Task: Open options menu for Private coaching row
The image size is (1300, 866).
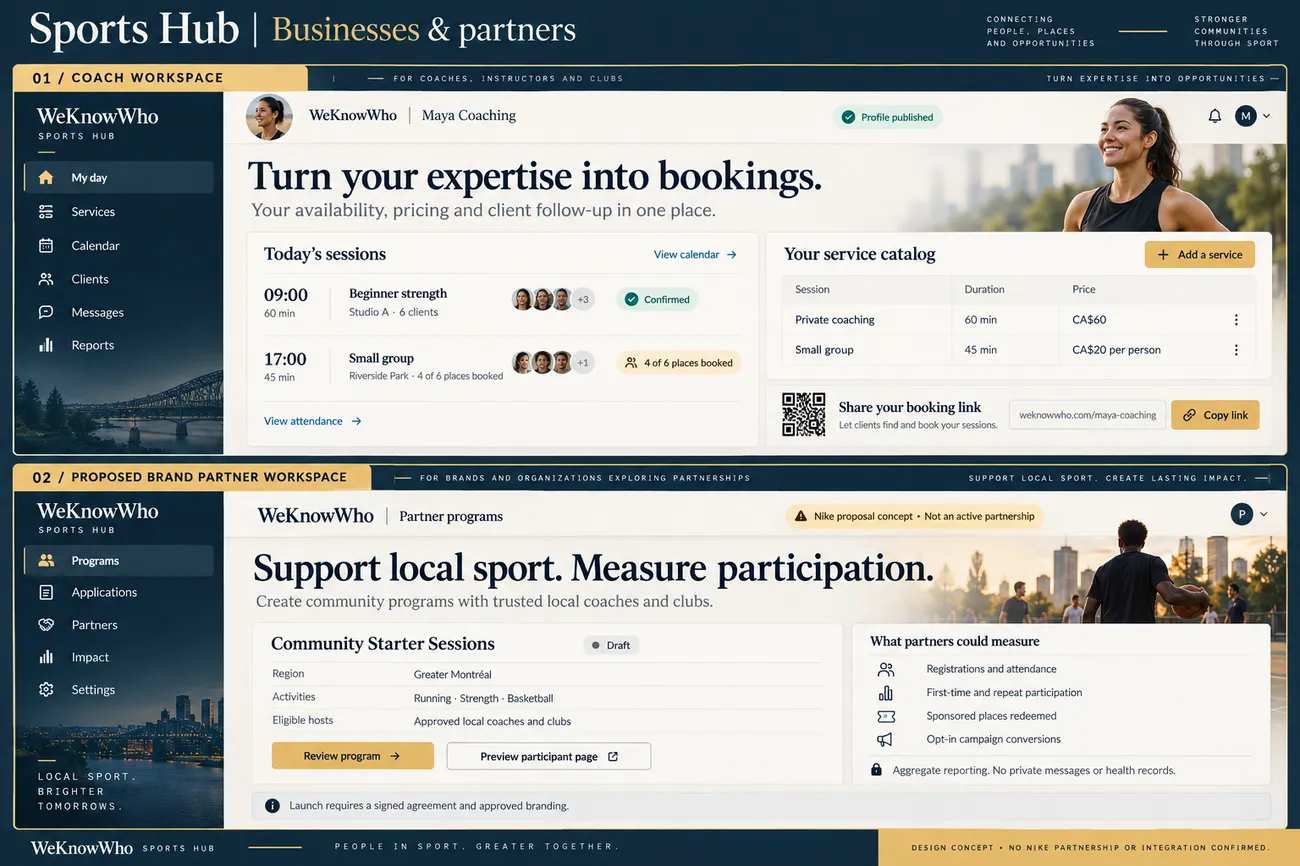Action: point(1236,320)
